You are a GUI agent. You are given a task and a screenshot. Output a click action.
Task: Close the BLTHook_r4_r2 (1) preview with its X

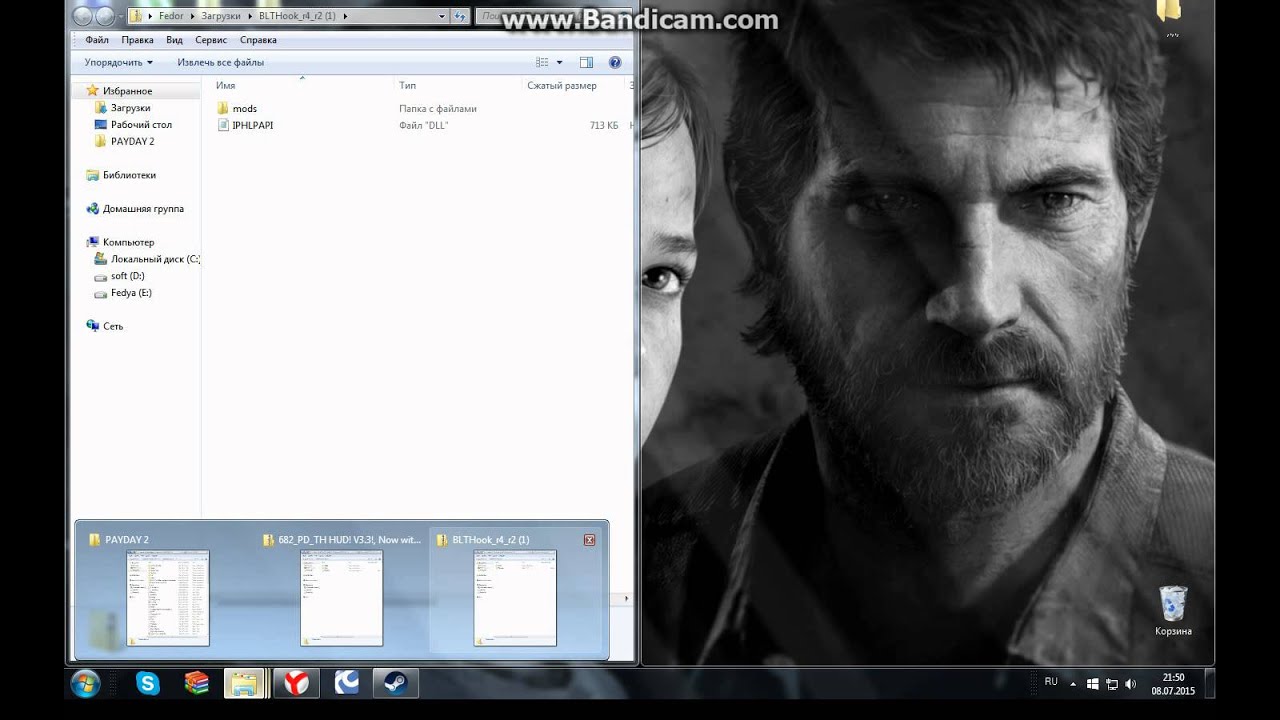(589, 540)
